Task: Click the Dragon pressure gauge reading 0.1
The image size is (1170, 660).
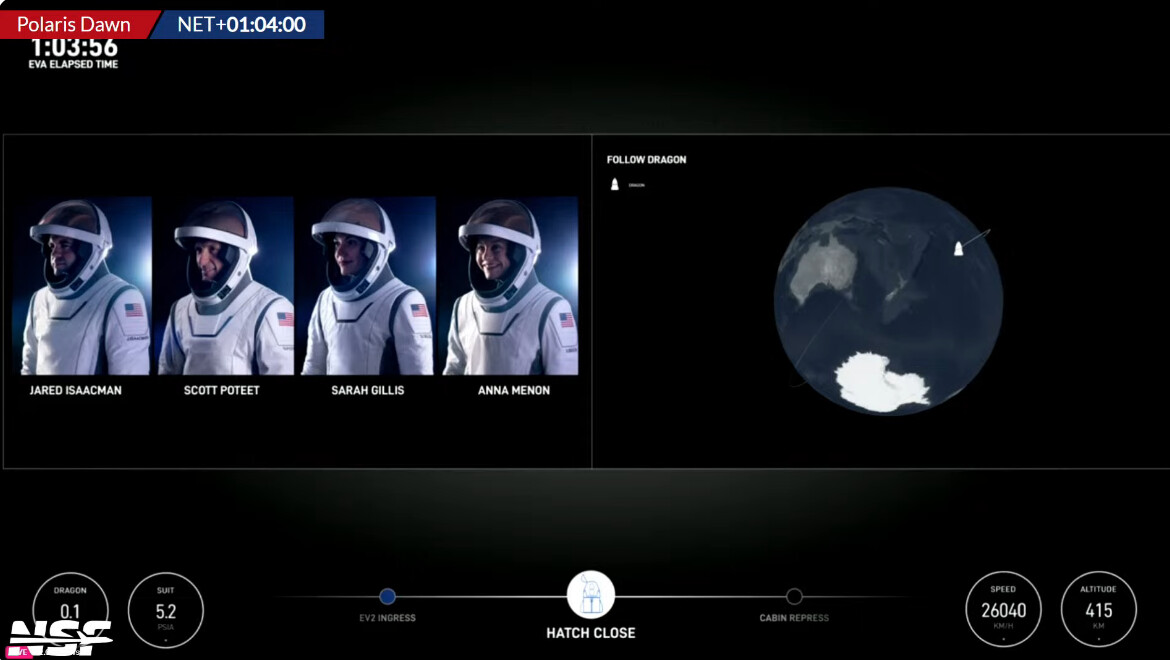Action: pyautogui.click(x=70, y=610)
